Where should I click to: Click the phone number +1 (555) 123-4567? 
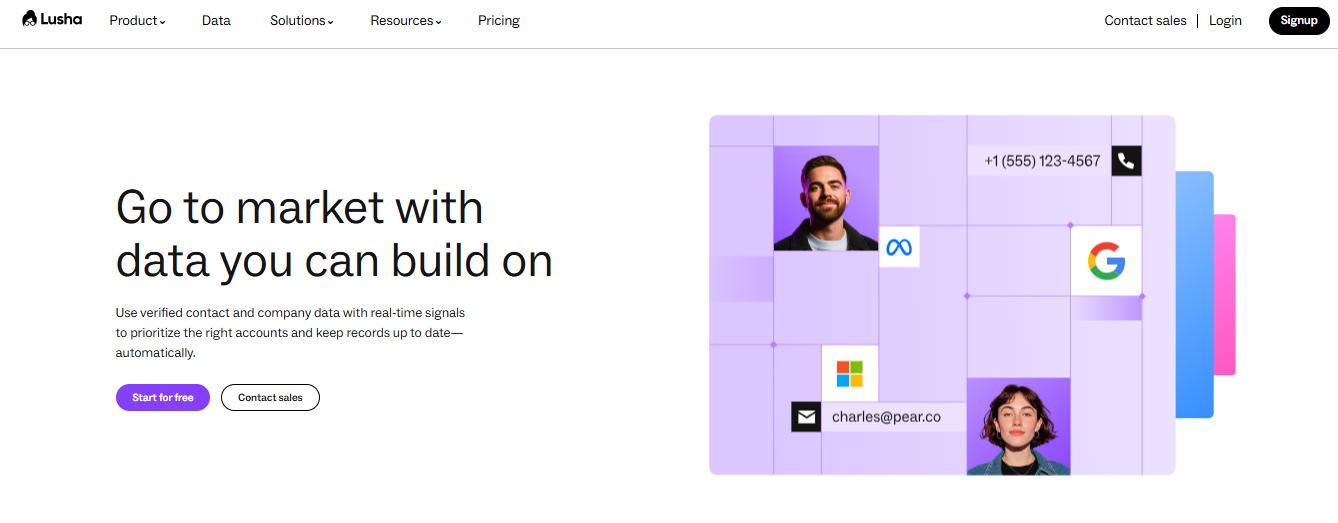pyautogui.click(x=1042, y=160)
